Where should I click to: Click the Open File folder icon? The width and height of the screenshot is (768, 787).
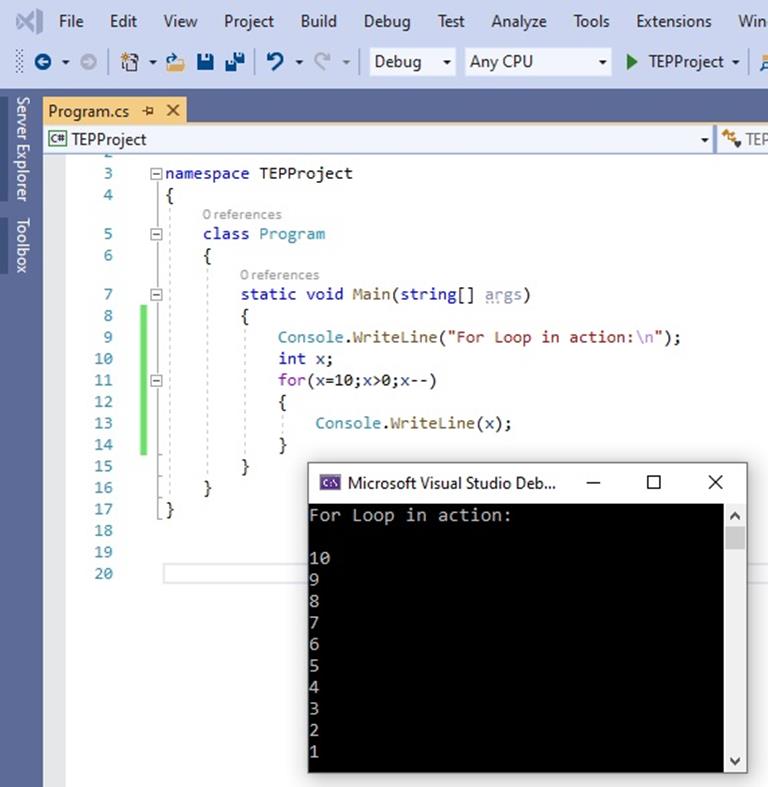[176, 62]
